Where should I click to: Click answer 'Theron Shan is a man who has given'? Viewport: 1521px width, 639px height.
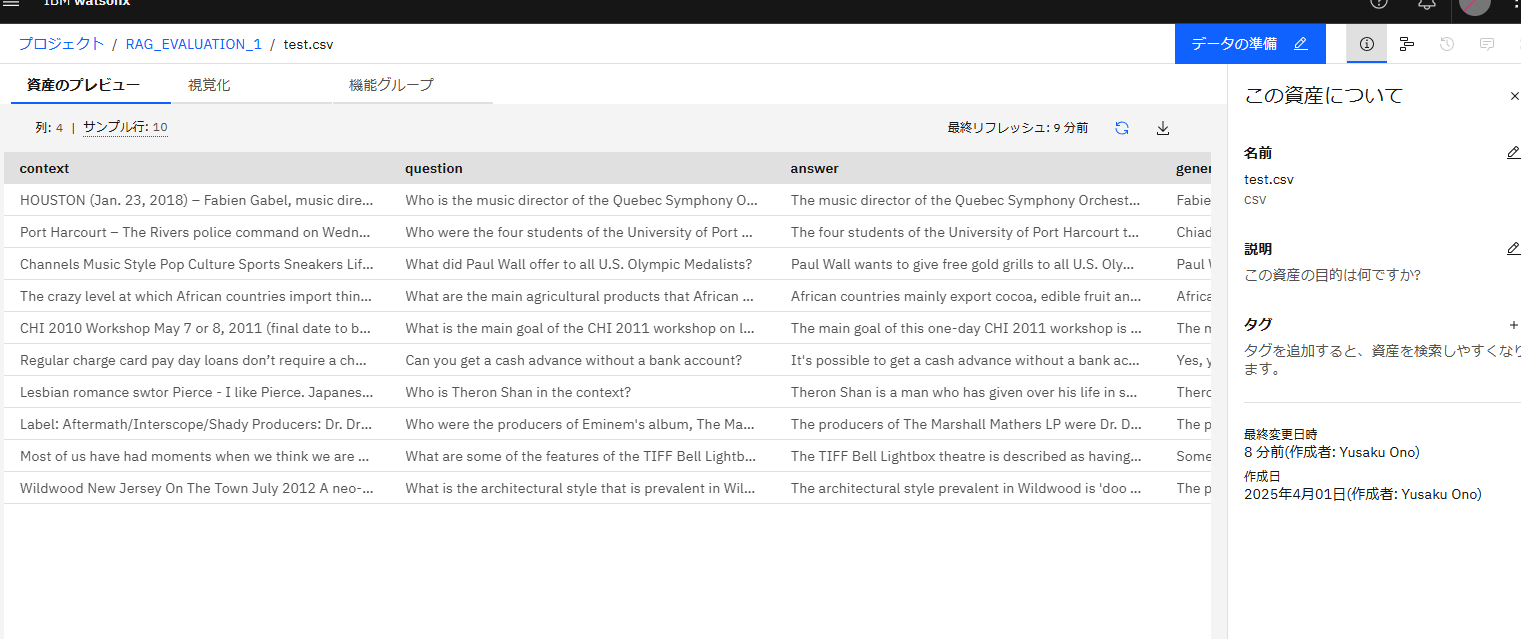tap(967, 392)
